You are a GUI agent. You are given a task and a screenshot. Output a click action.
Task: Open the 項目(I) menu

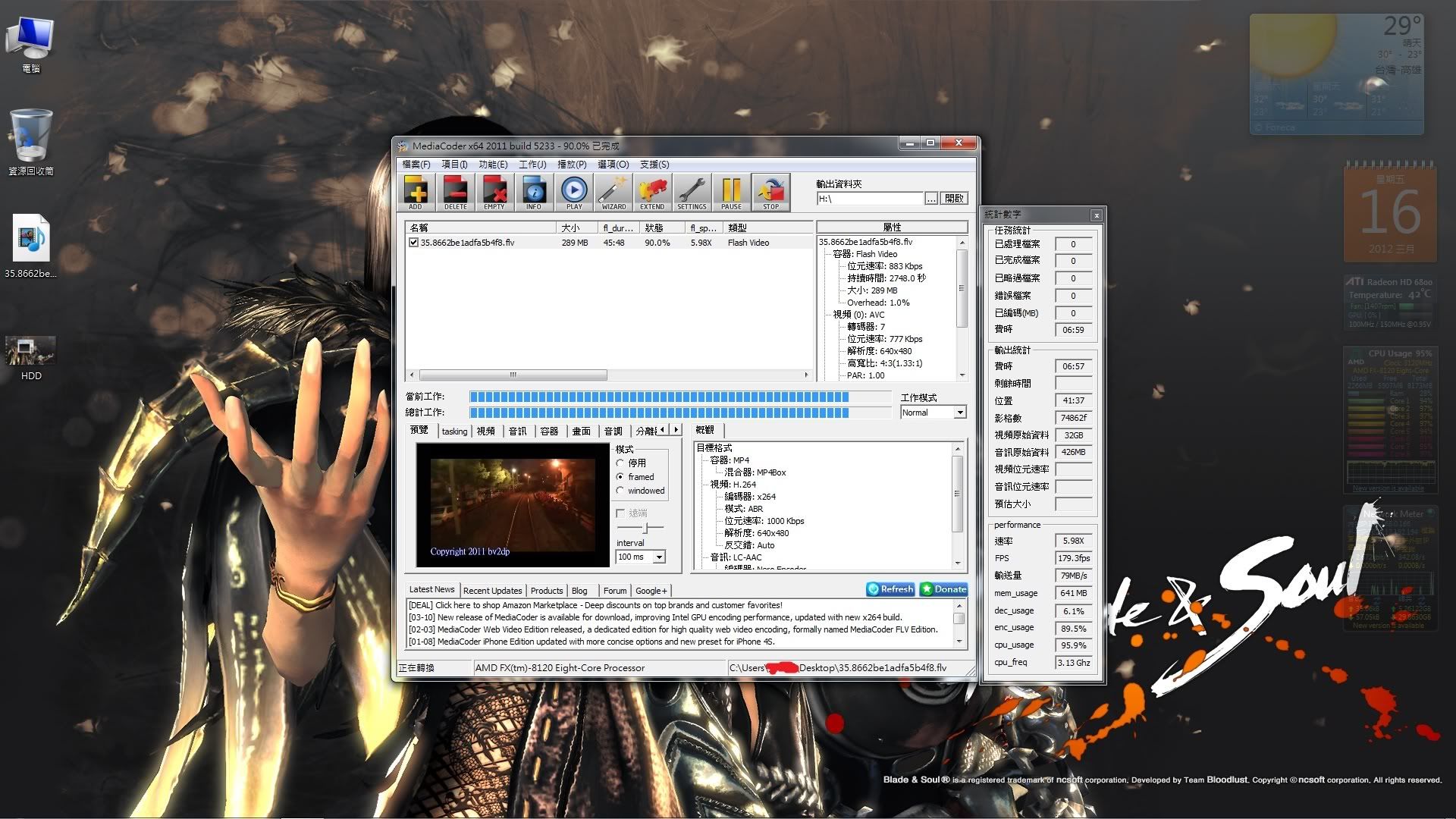pos(455,165)
